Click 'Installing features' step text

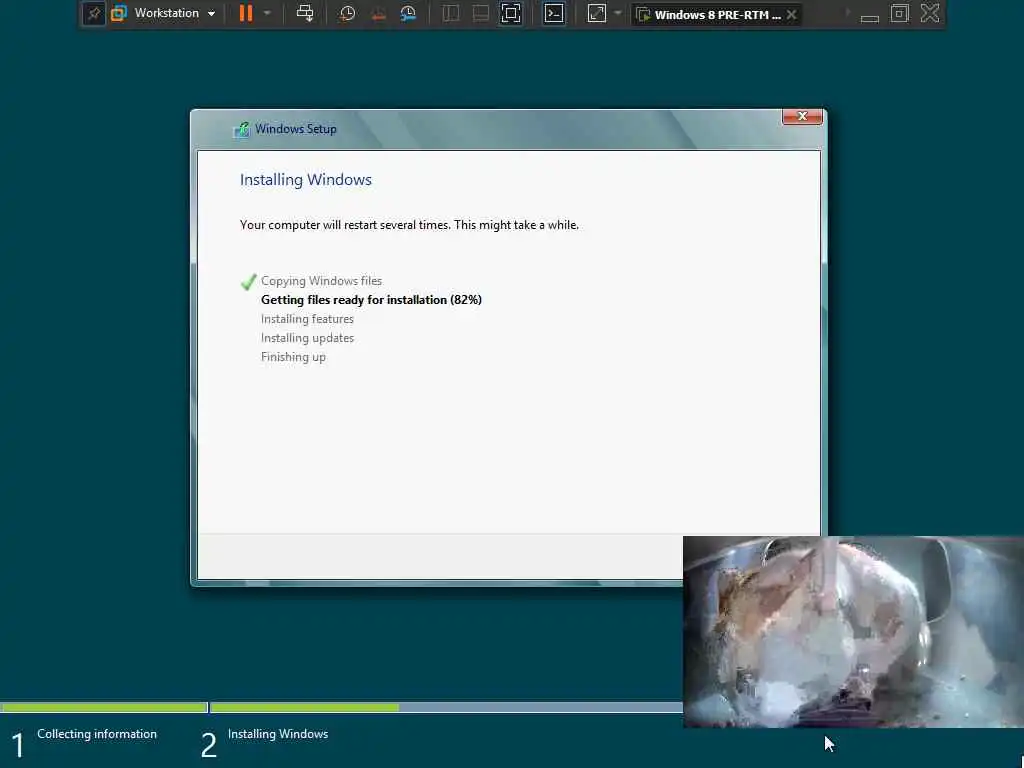(307, 319)
